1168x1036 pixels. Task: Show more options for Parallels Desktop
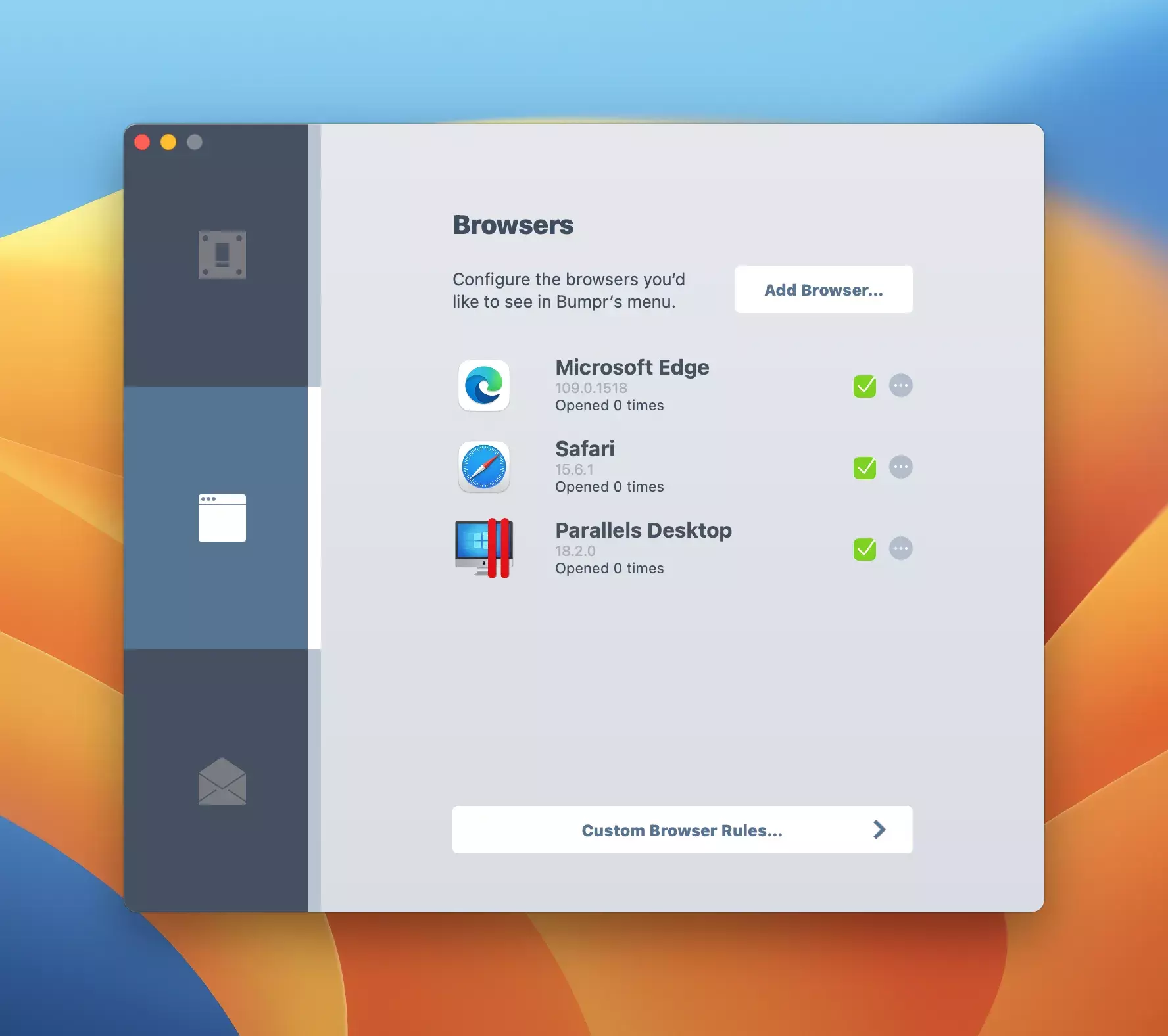pos(901,548)
